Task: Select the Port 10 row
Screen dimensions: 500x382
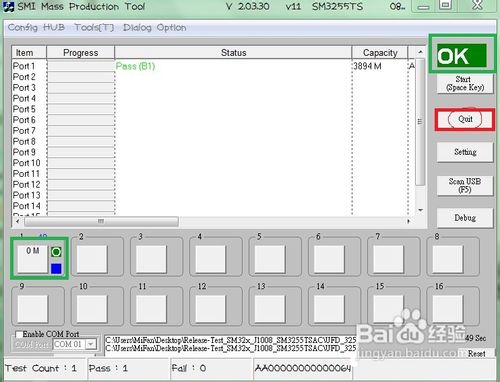Action: (213, 163)
